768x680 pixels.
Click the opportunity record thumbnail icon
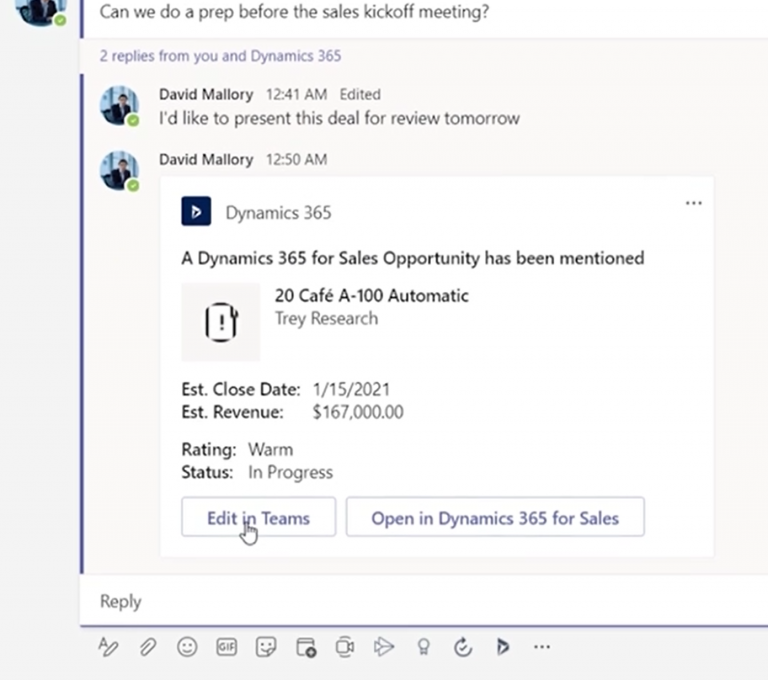[220, 322]
